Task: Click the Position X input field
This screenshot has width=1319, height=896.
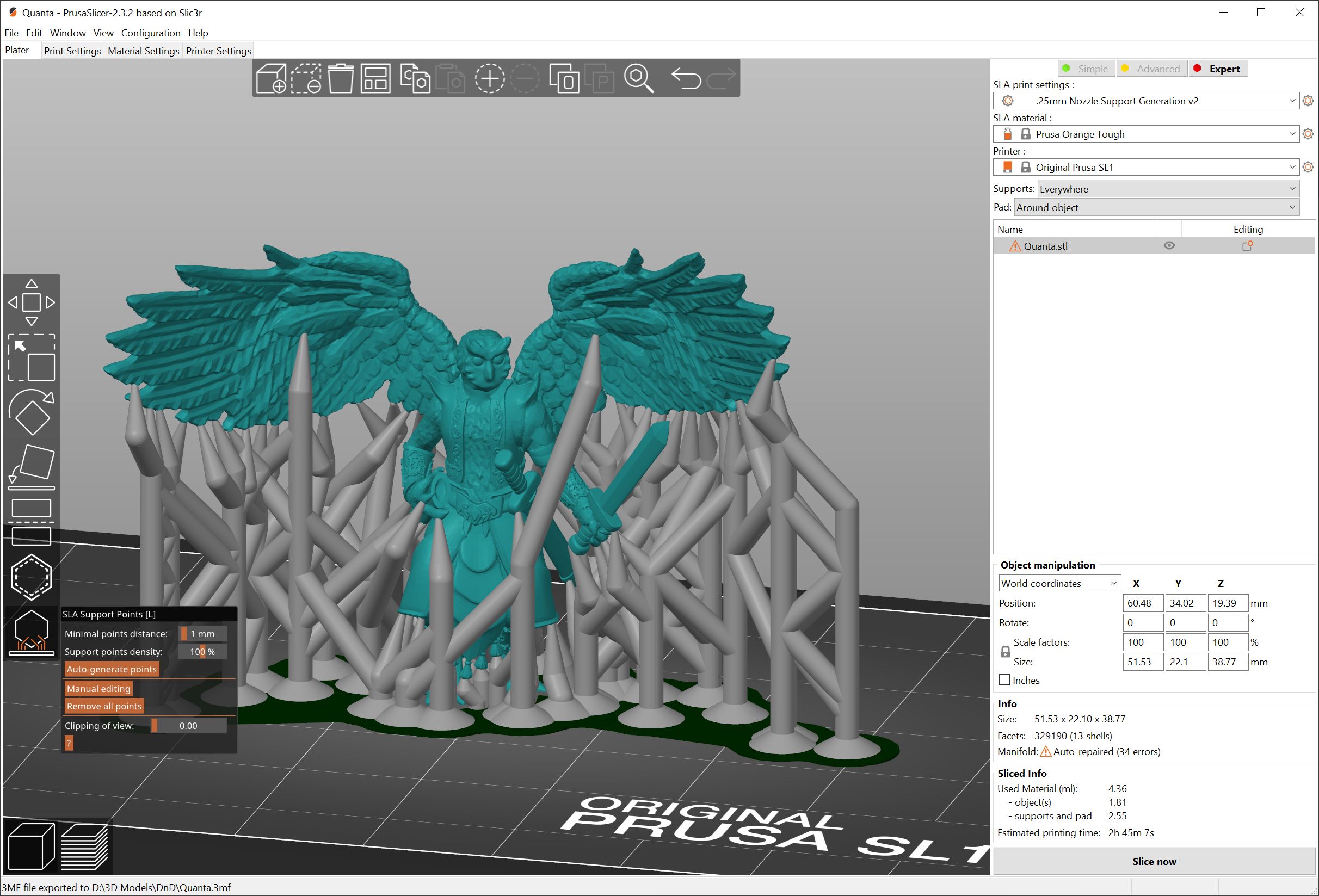Action: pyautogui.click(x=1143, y=603)
